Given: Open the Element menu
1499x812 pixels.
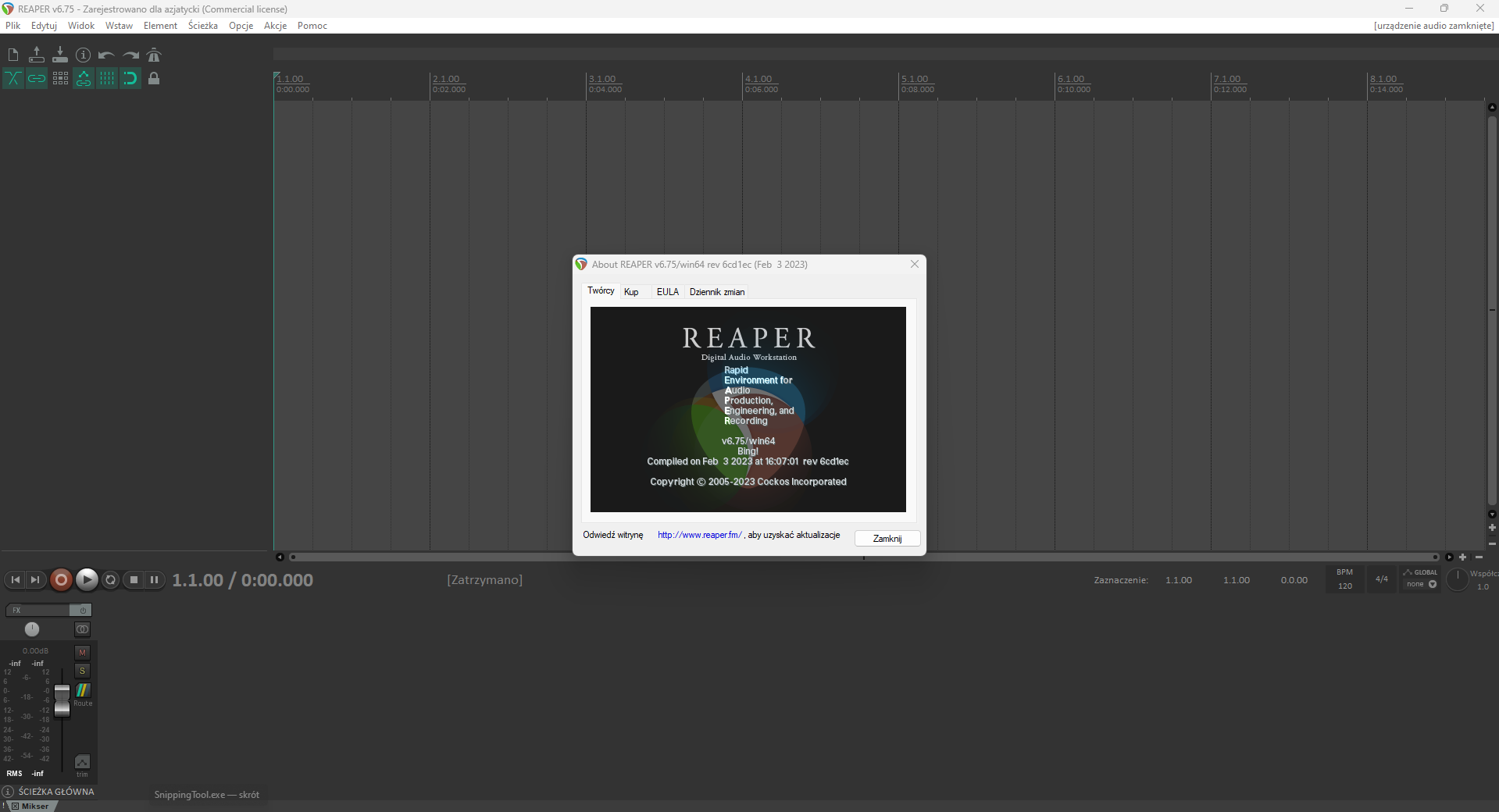Looking at the screenshot, I should pyautogui.click(x=160, y=26).
